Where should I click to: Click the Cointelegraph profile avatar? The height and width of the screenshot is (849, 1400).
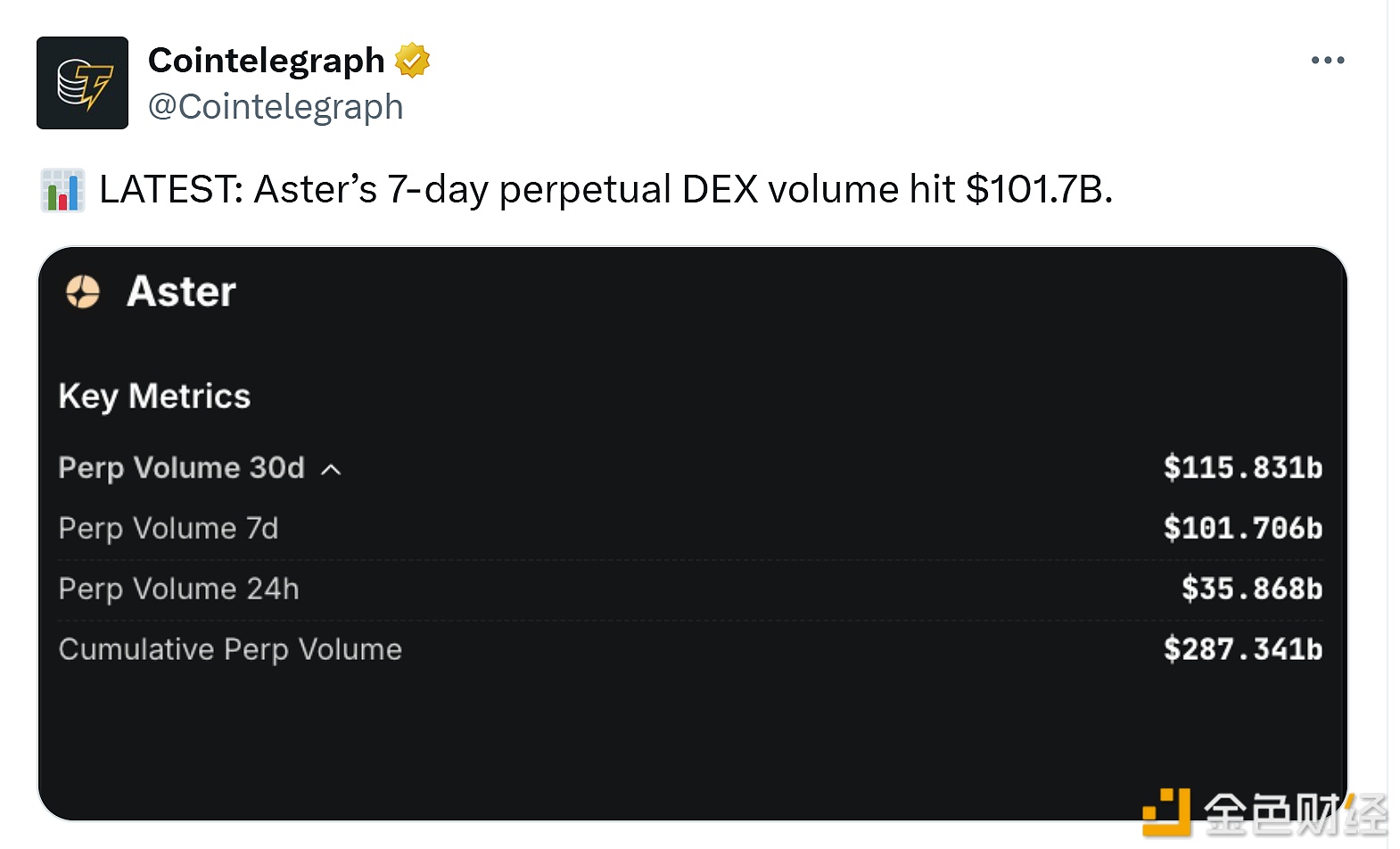[82, 83]
